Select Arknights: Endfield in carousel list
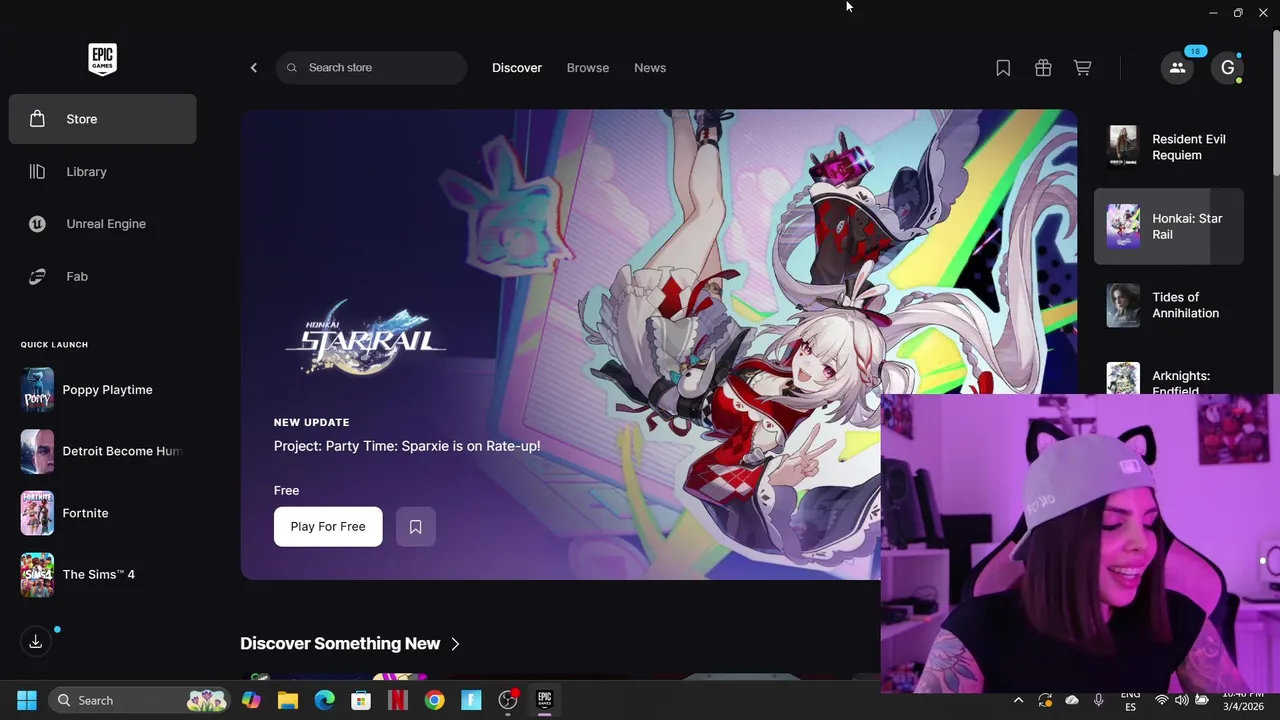The height and width of the screenshot is (720, 1280). point(1169,379)
